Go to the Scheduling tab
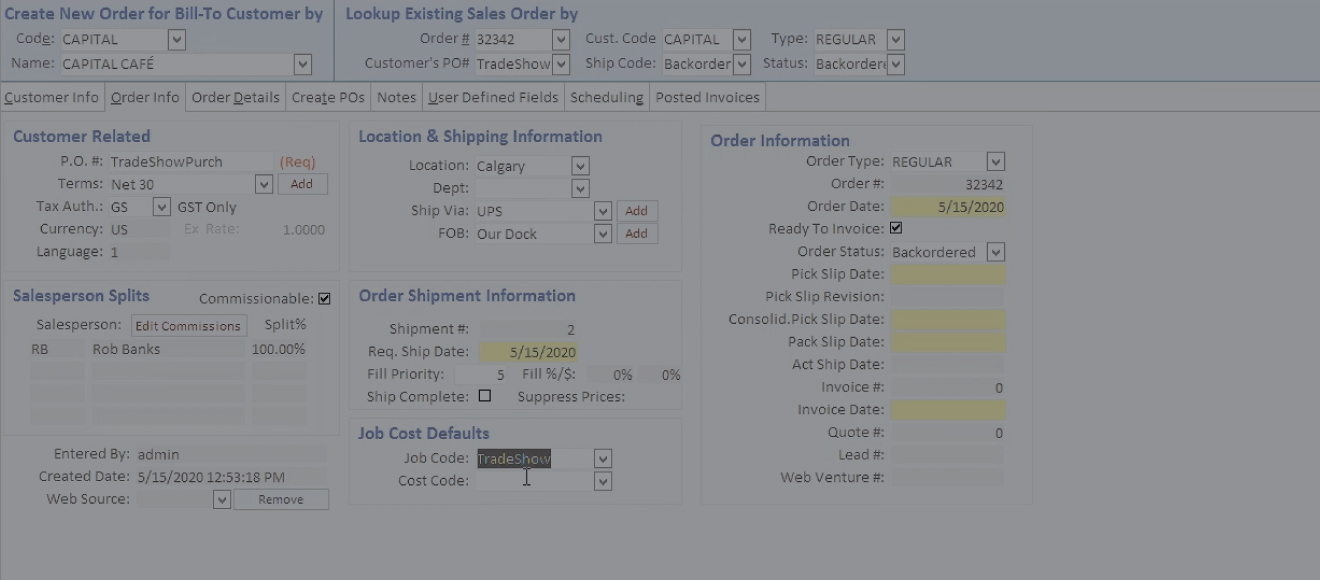 [x=606, y=97]
